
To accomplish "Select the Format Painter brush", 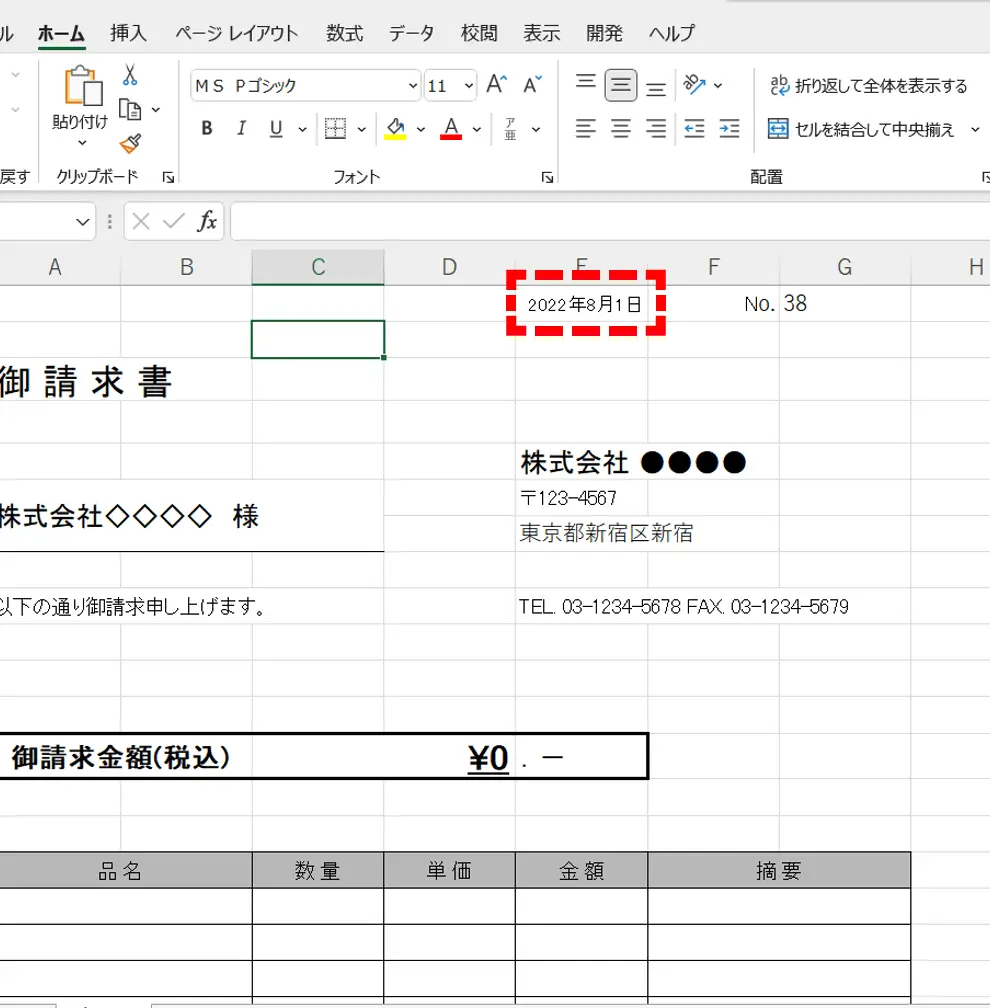I will coord(130,143).
